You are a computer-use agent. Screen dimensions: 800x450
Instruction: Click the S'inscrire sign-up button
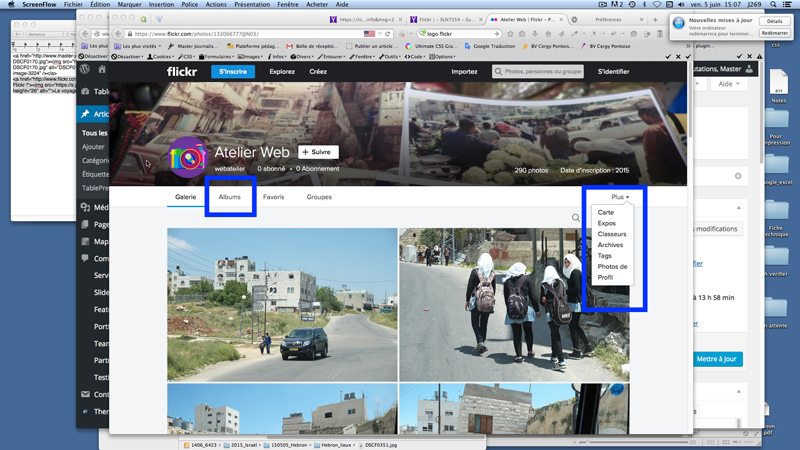233,72
